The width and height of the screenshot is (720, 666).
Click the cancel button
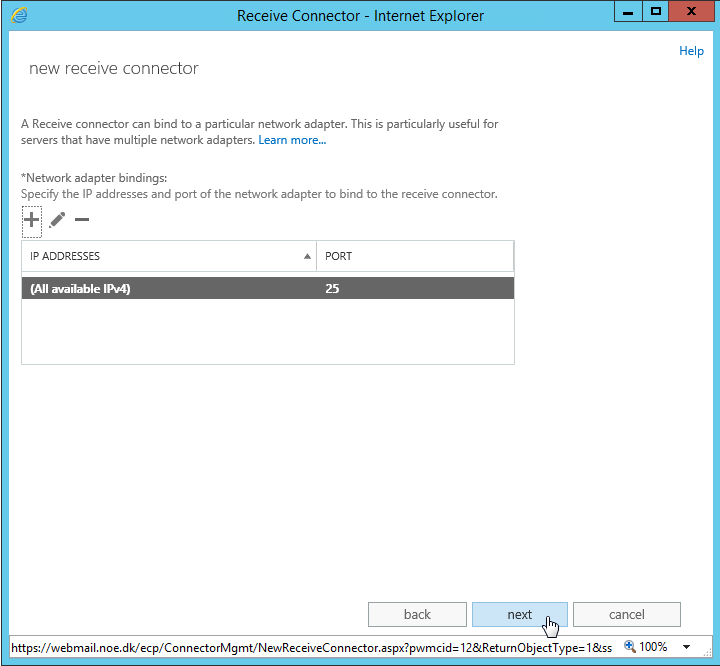627,615
